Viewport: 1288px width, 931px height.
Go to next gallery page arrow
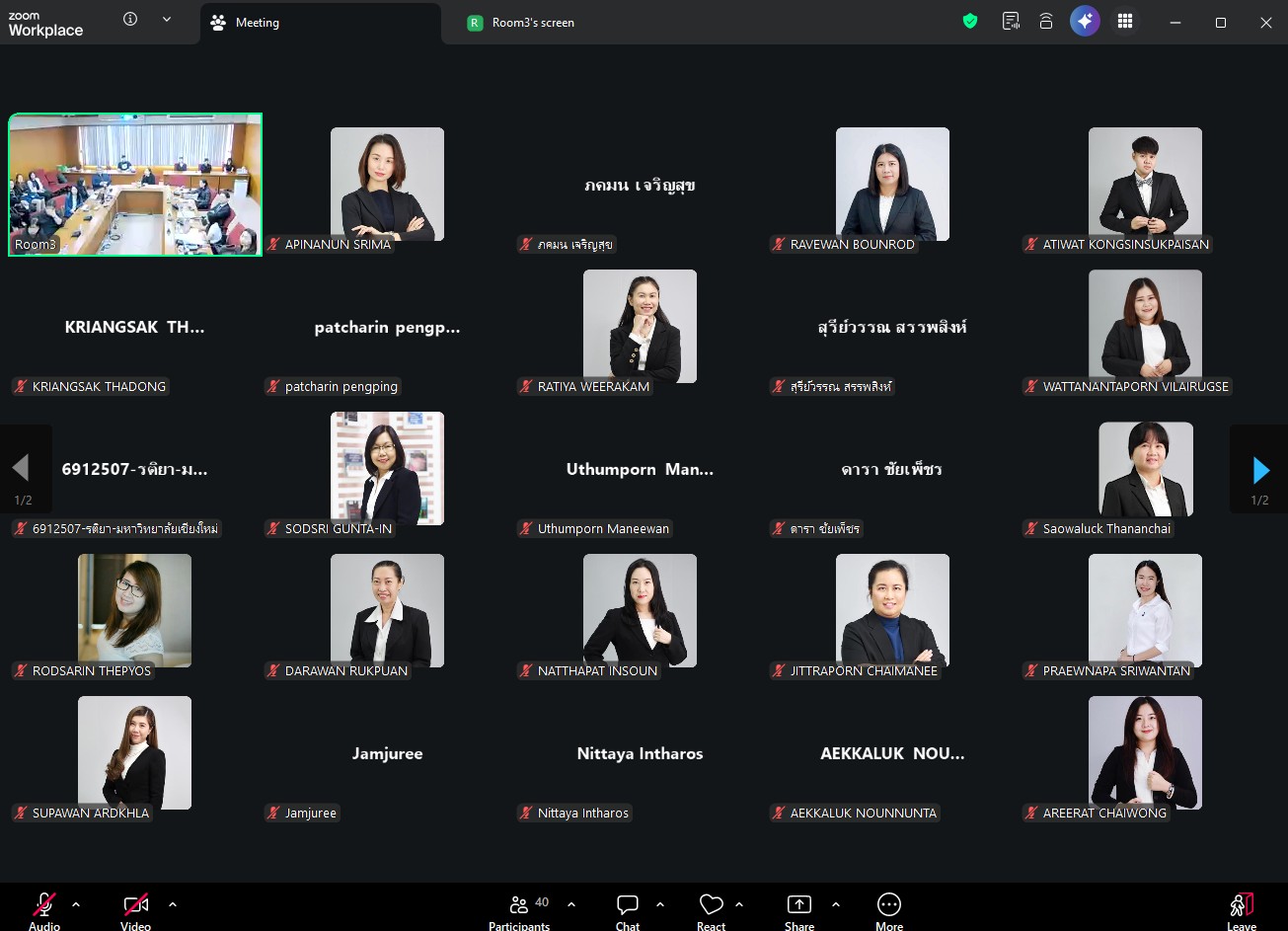pyautogui.click(x=1259, y=470)
